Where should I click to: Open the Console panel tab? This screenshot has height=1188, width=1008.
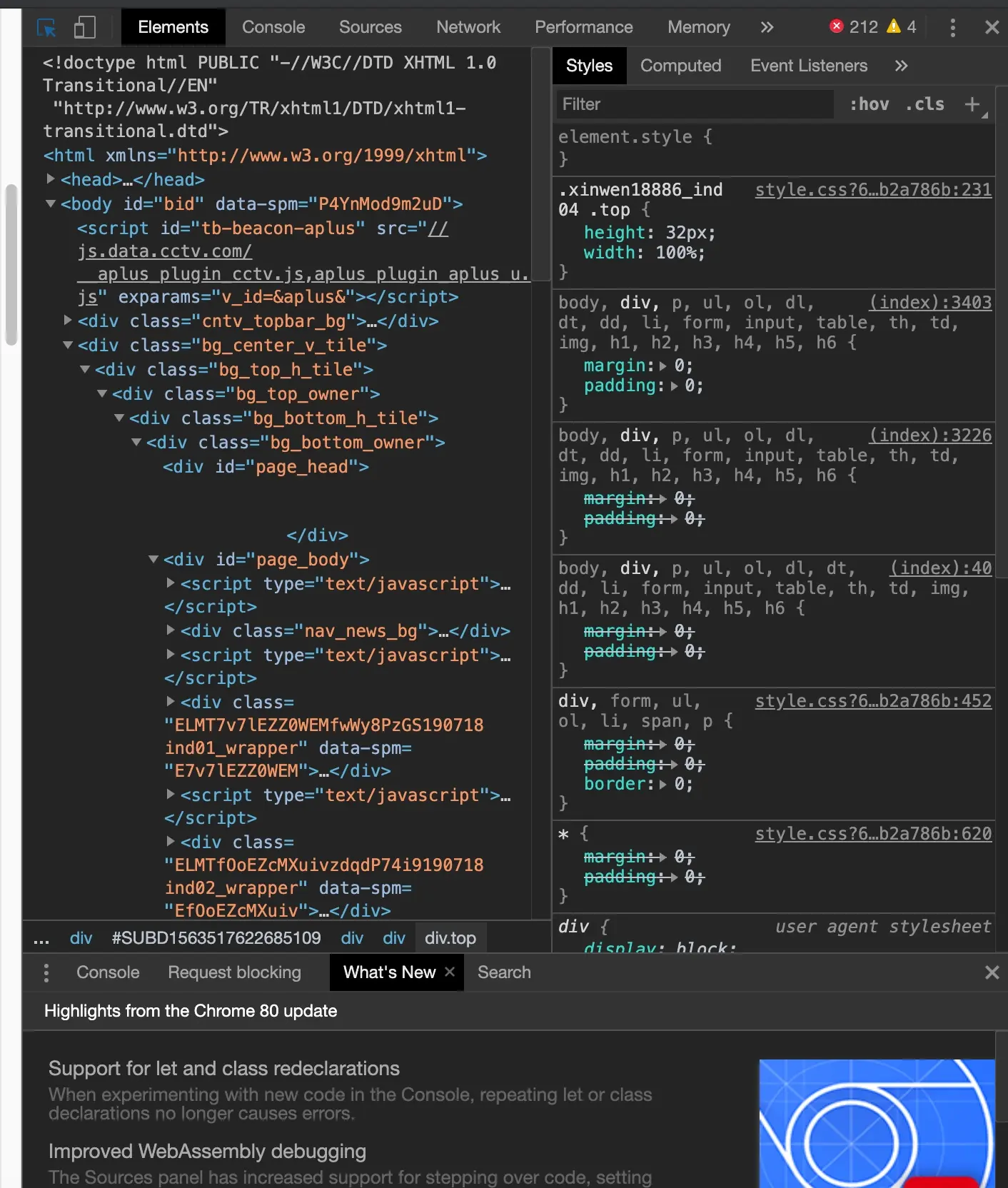[x=273, y=27]
